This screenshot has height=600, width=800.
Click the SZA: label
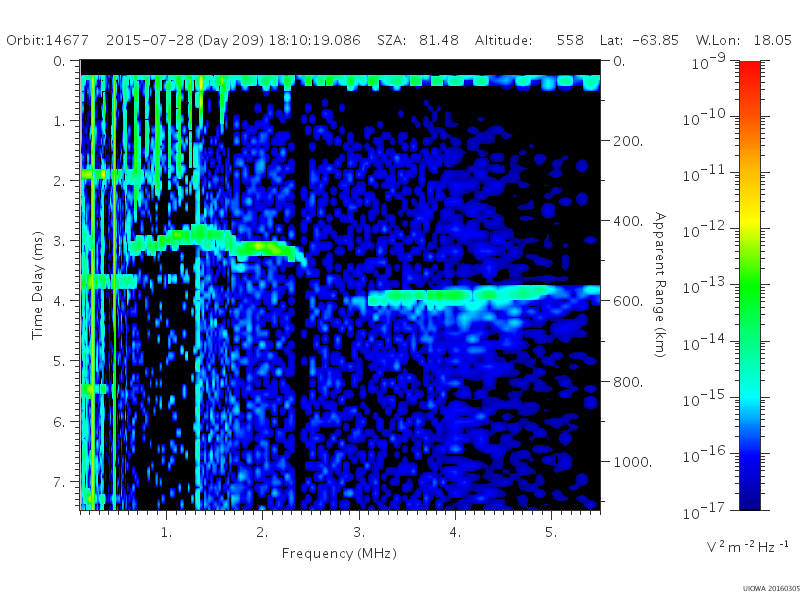pos(391,40)
